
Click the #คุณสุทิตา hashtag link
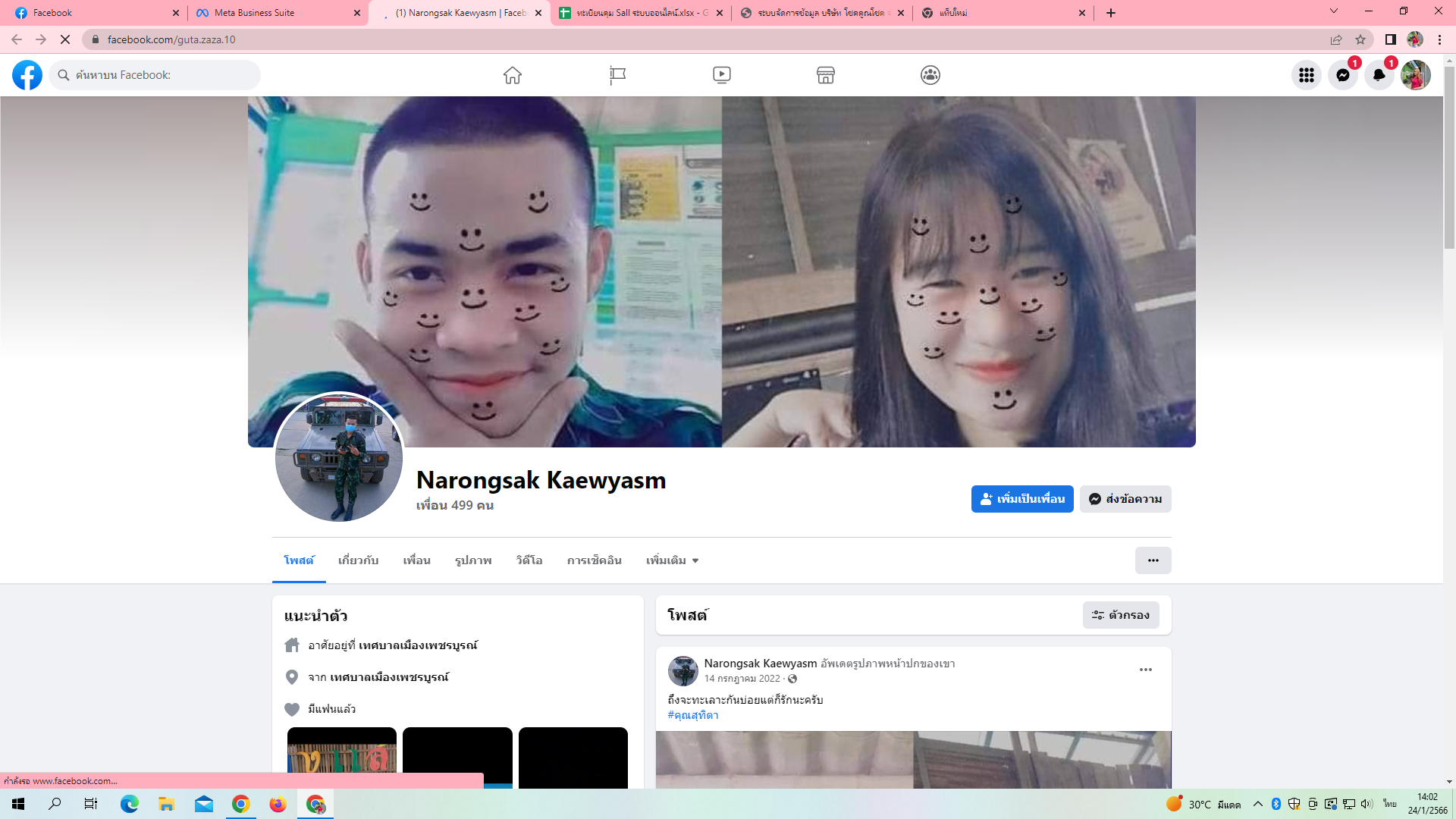tap(693, 715)
